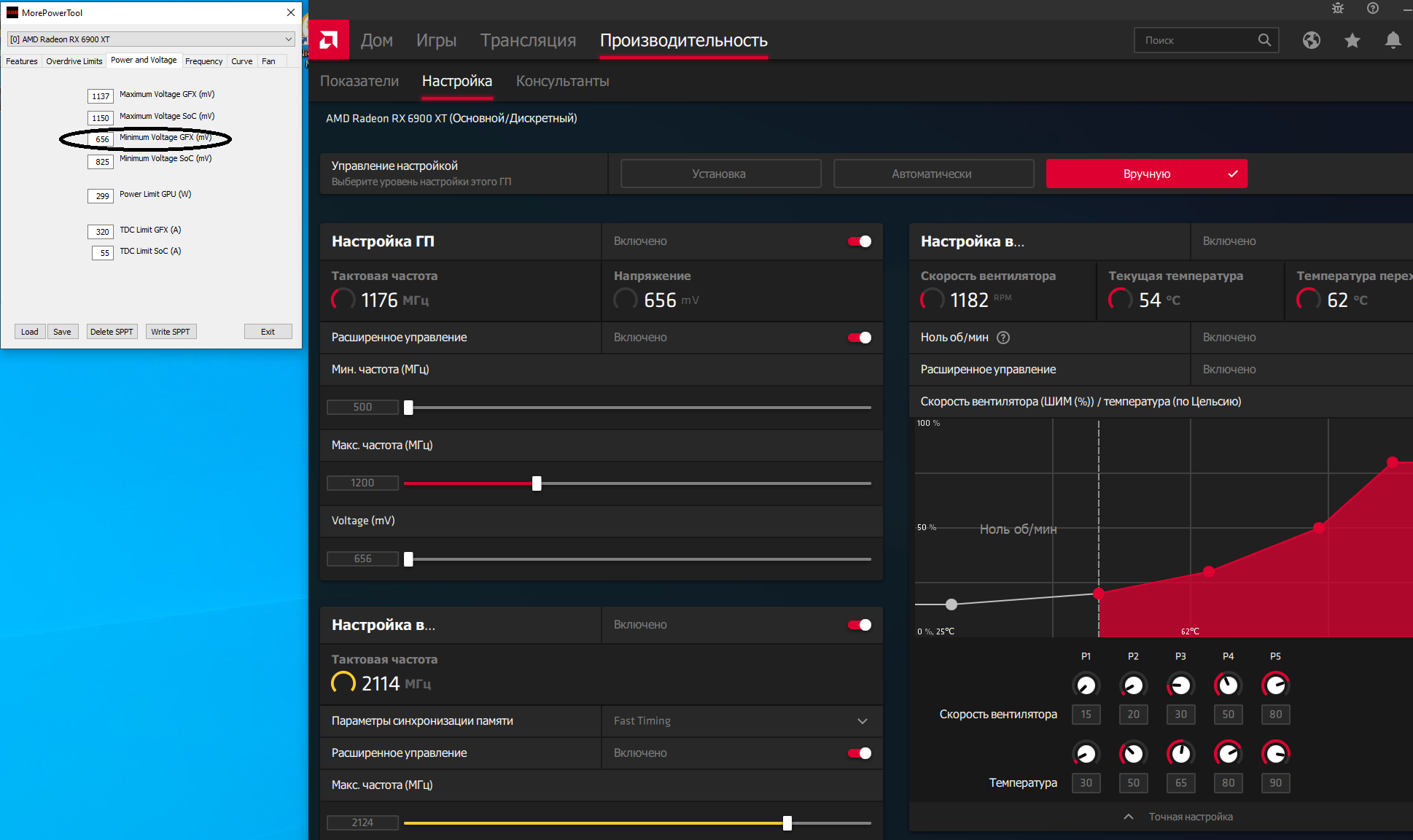Click the Power Limit GPU input field

pos(101,195)
